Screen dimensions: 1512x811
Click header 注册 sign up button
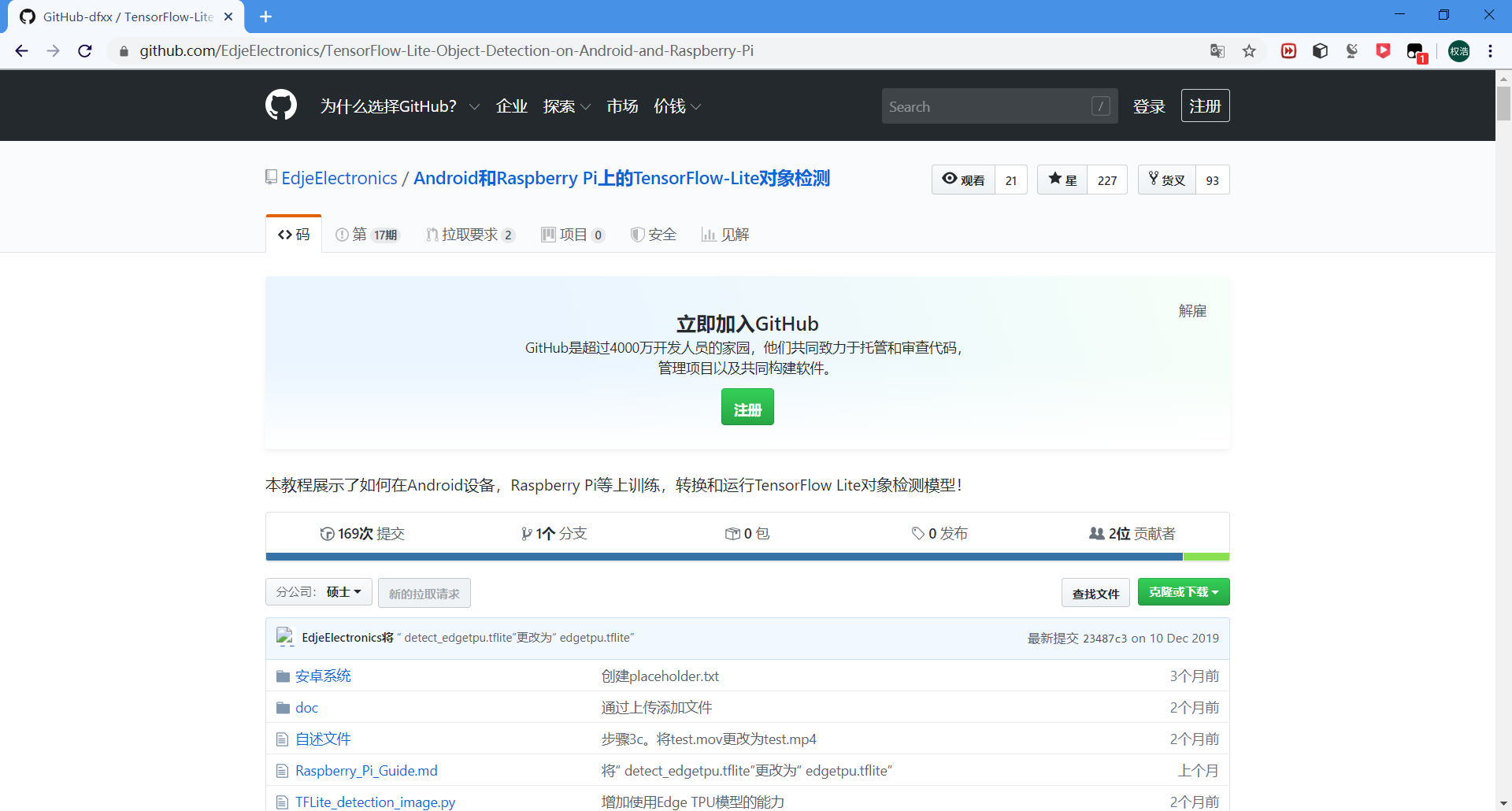click(1205, 106)
